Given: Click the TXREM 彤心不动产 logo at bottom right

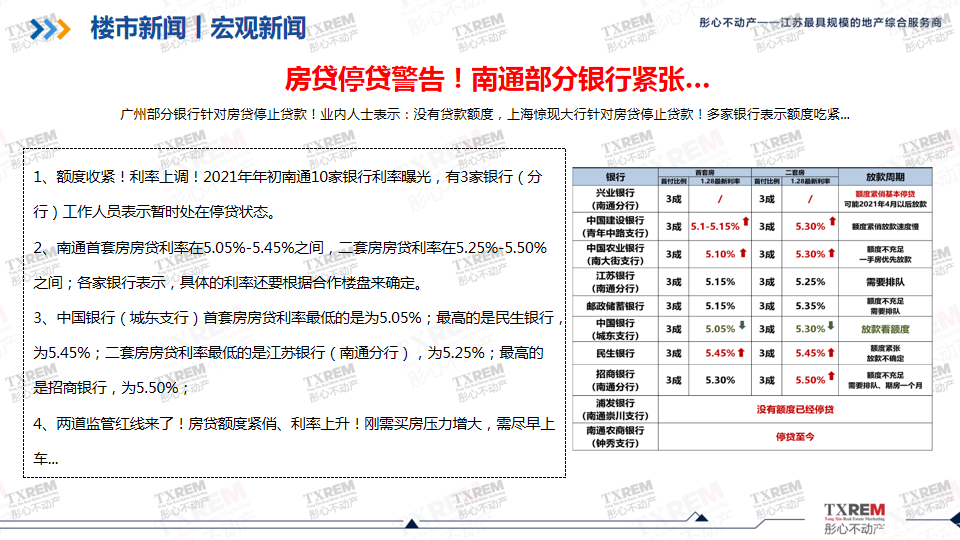Looking at the screenshot, I should pos(854,518).
